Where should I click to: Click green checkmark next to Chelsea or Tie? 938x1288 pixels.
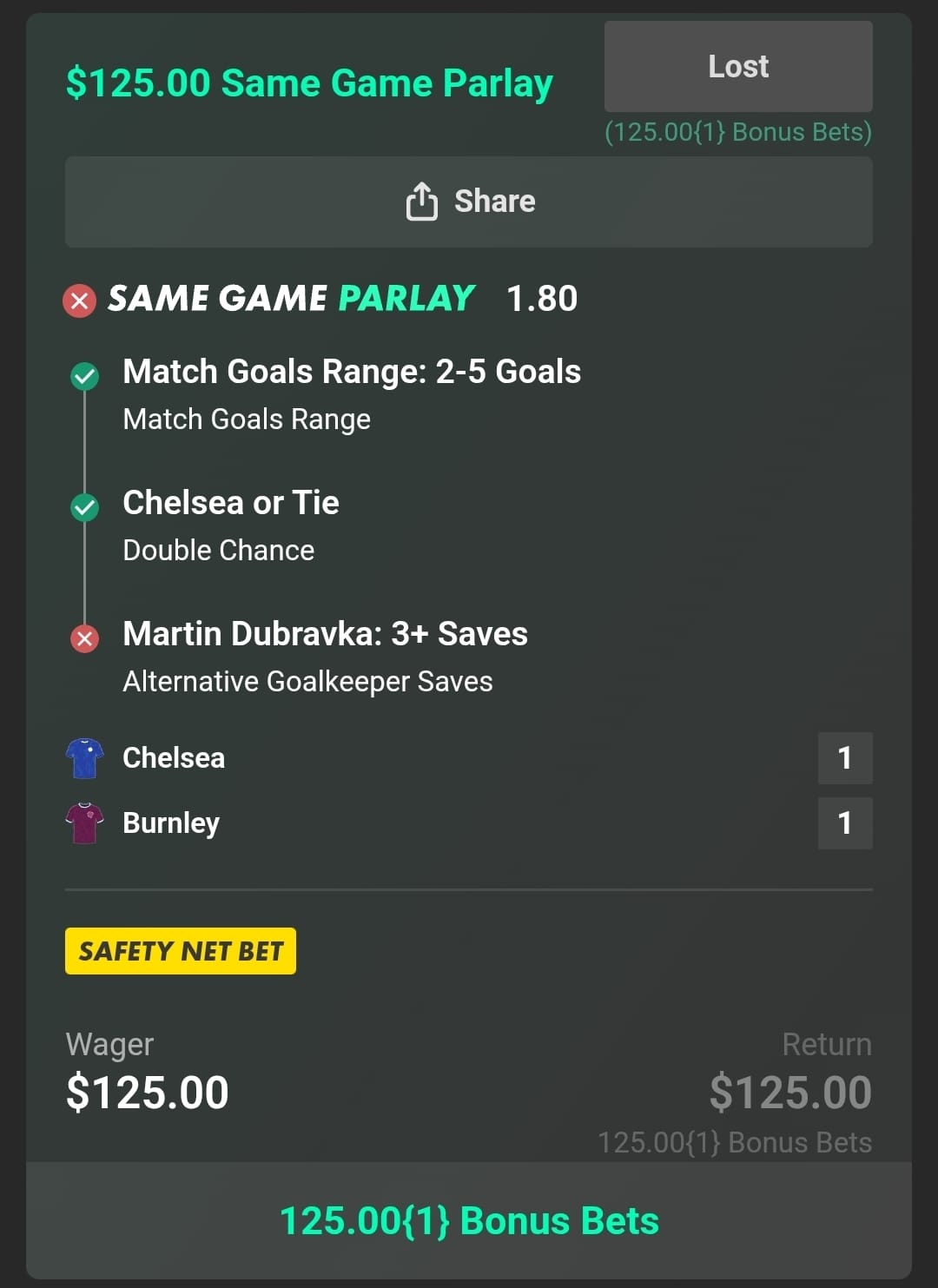pyautogui.click(x=84, y=507)
